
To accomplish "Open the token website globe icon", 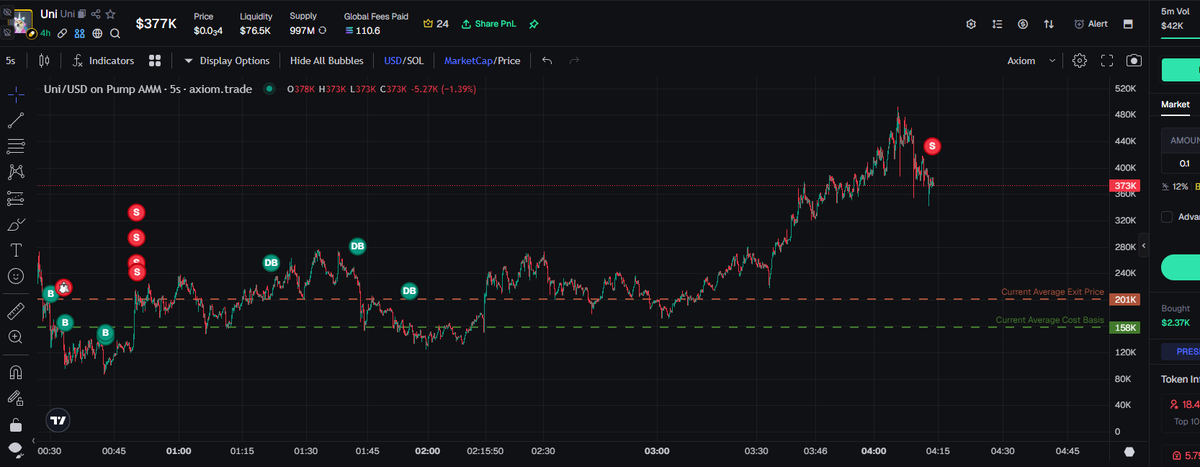I will pos(97,33).
